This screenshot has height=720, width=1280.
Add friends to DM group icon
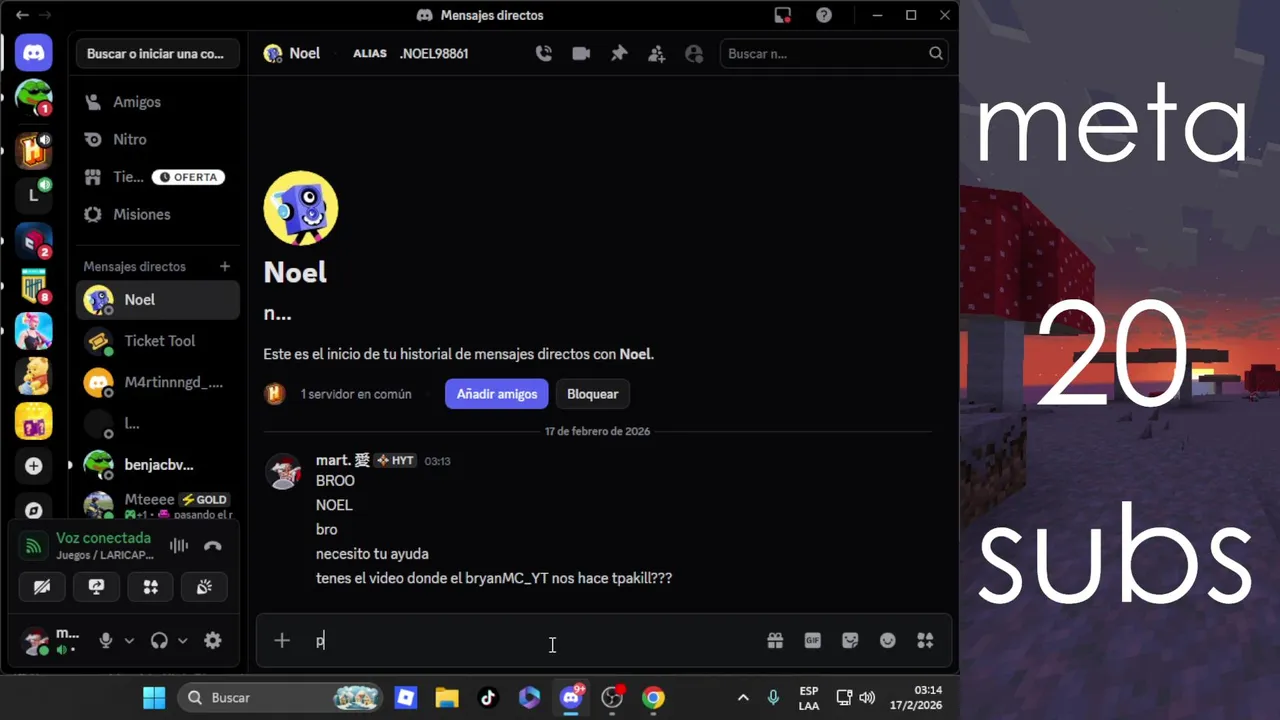coord(656,54)
